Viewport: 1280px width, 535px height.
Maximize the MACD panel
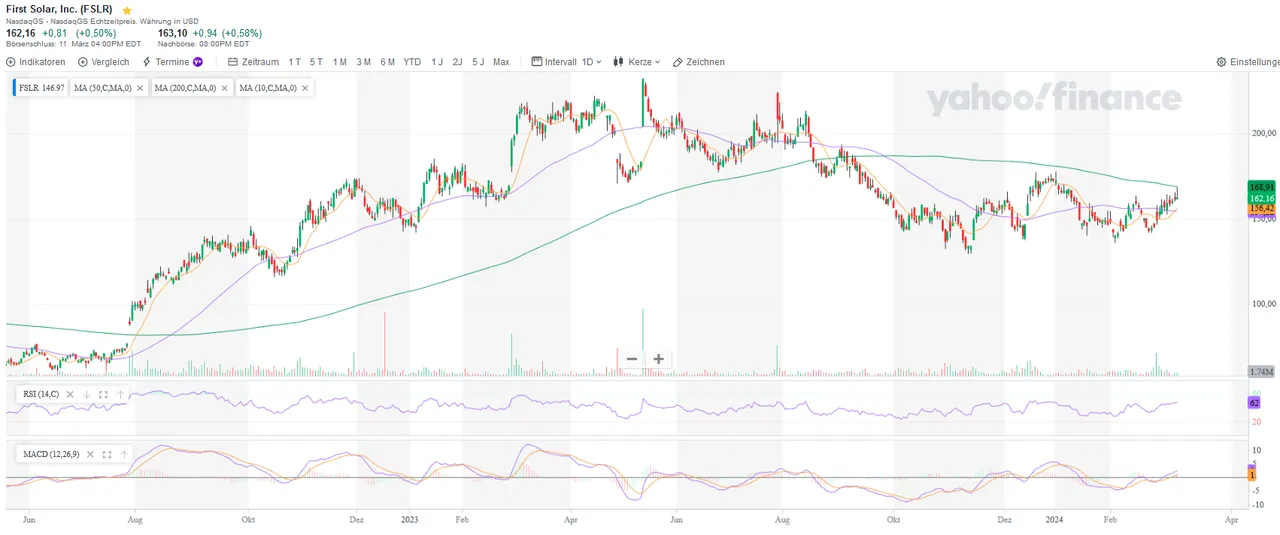click(106, 454)
